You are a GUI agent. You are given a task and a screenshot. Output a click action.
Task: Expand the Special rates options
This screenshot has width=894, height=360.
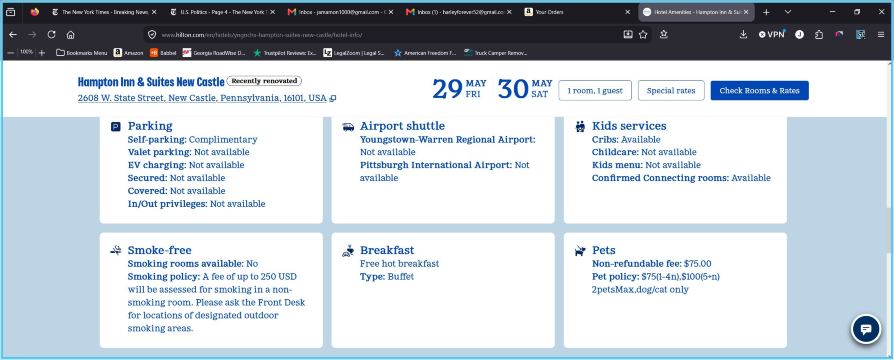[x=671, y=91]
